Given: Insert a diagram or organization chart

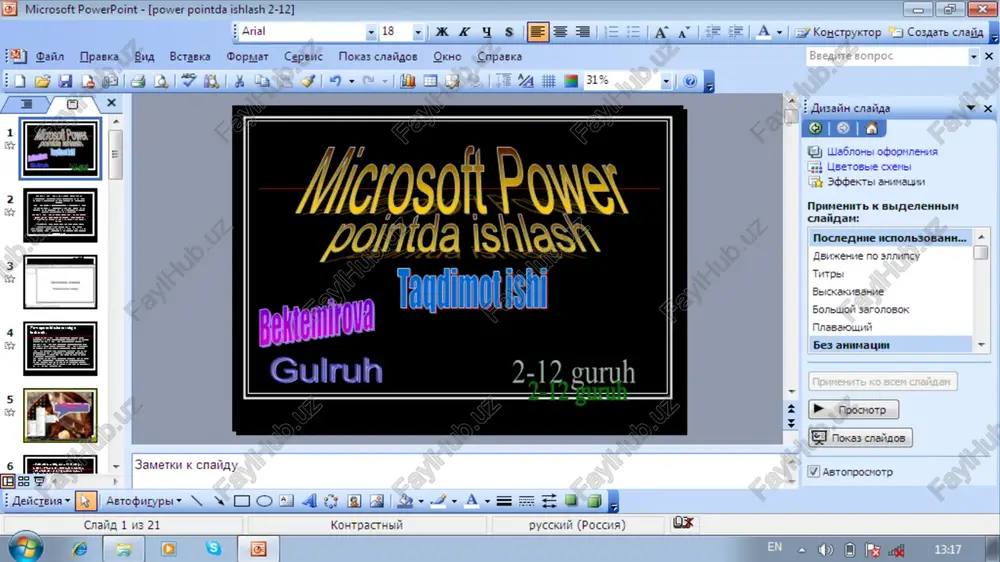Looking at the screenshot, I should (x=331, y=501).
